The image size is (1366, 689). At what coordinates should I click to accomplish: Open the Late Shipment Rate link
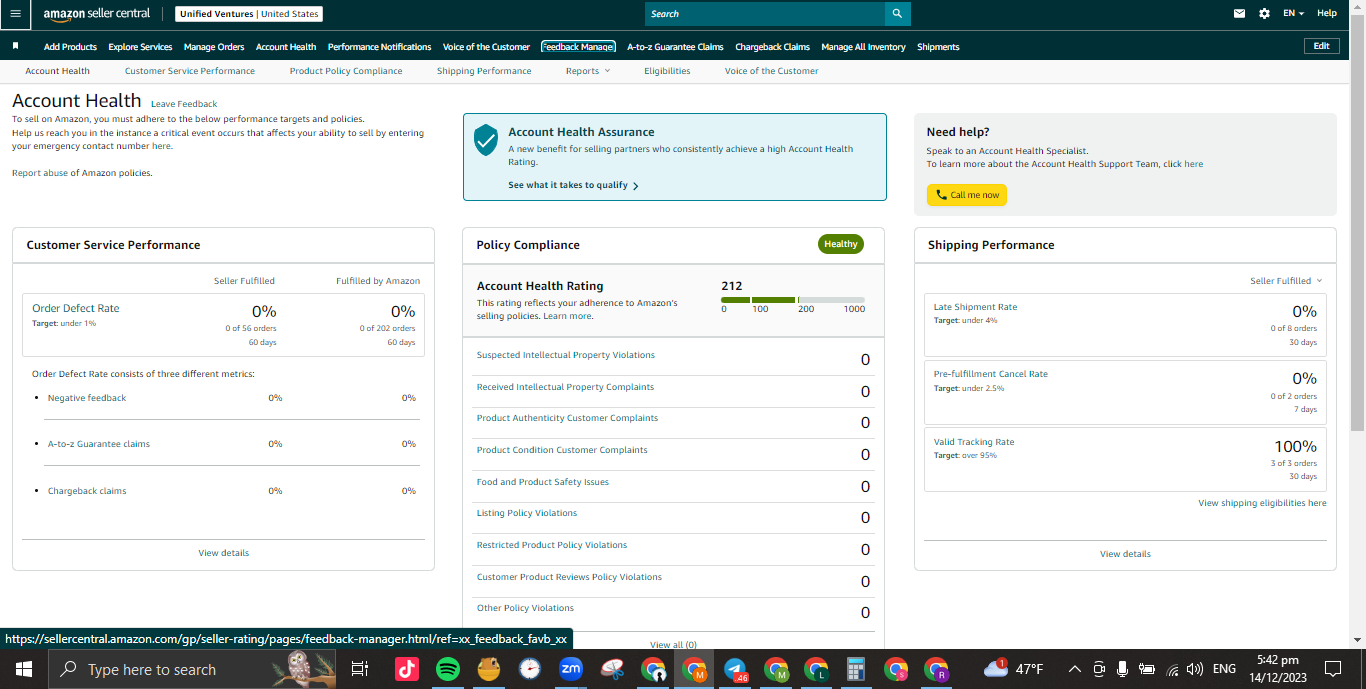[x=975, y=307]
